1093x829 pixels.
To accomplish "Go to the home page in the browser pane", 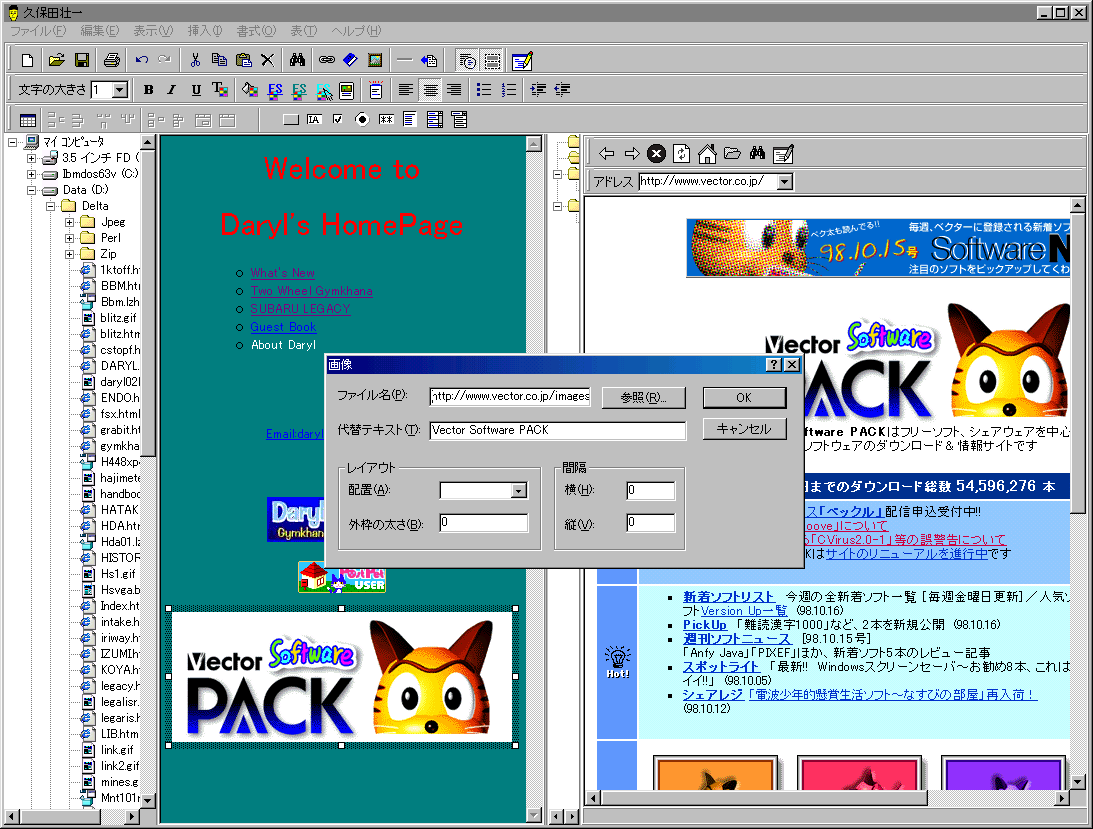I will click(x=707, y=154).
